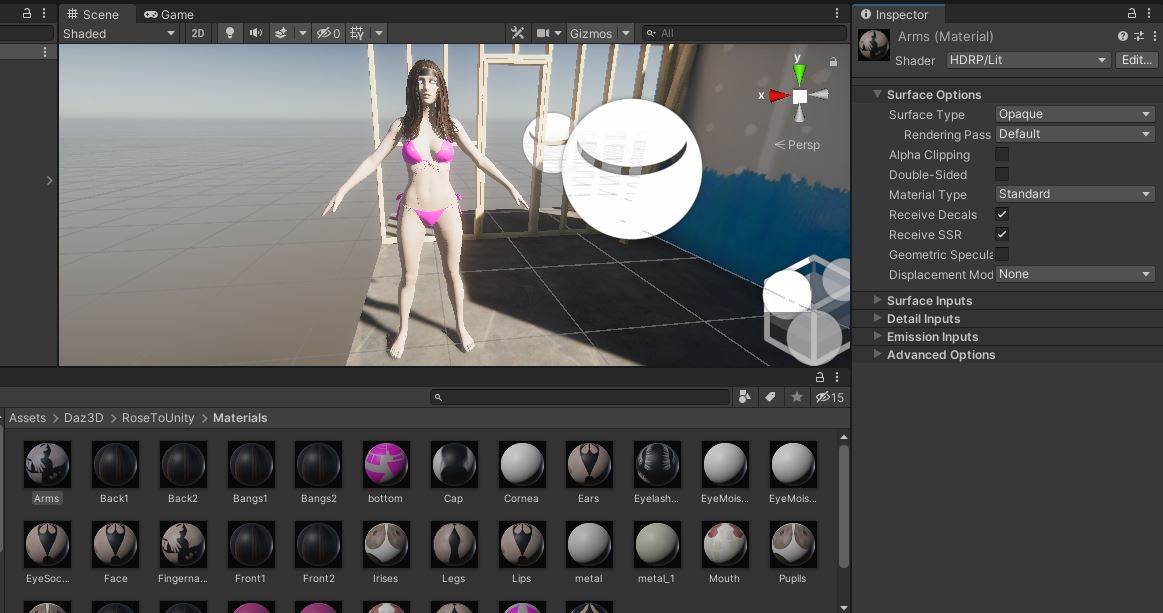
Task: Select the Inspector tab
Action: [x=897, y=14]
